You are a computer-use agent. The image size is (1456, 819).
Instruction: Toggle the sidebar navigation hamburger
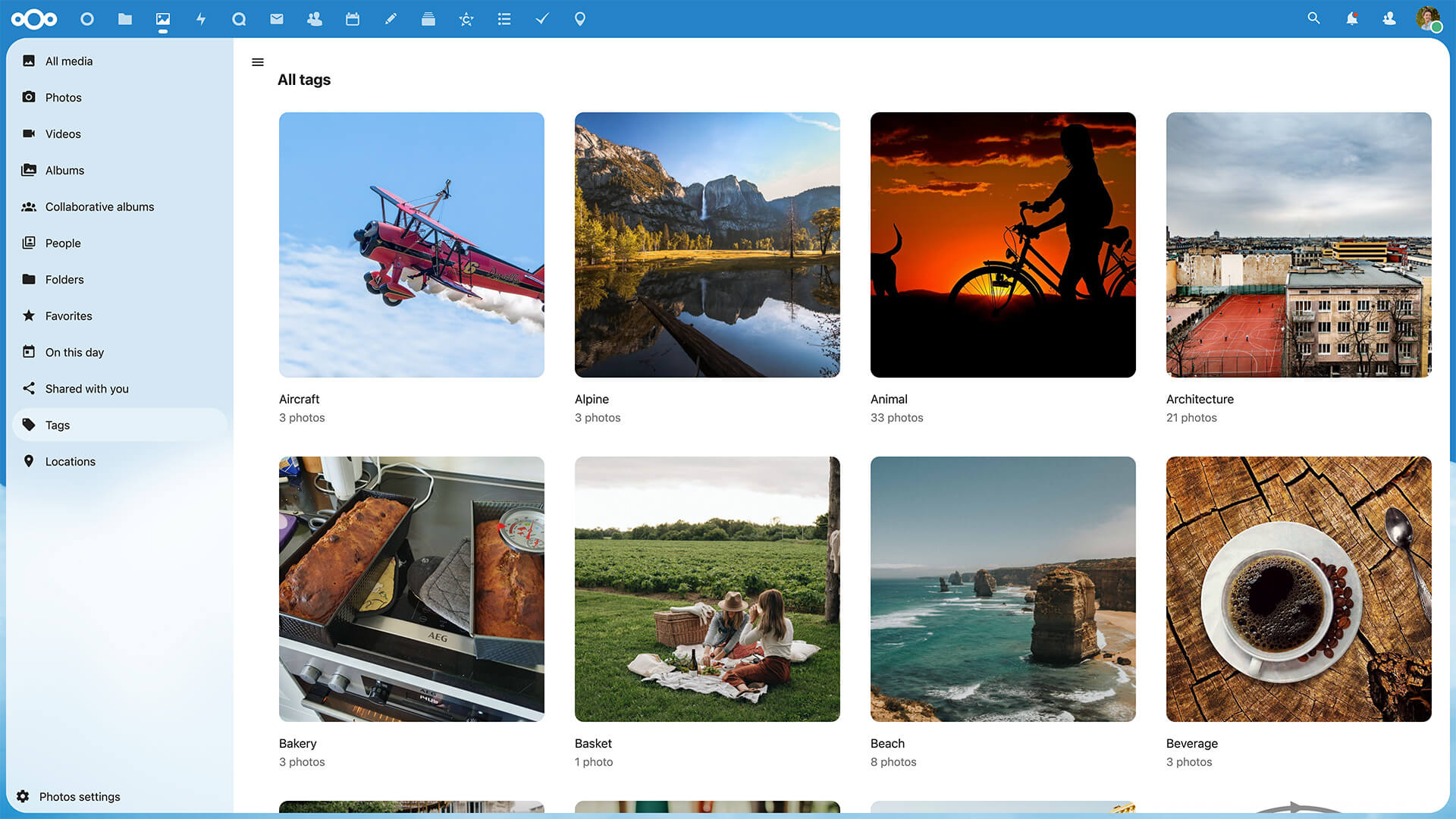pos(258,62)
